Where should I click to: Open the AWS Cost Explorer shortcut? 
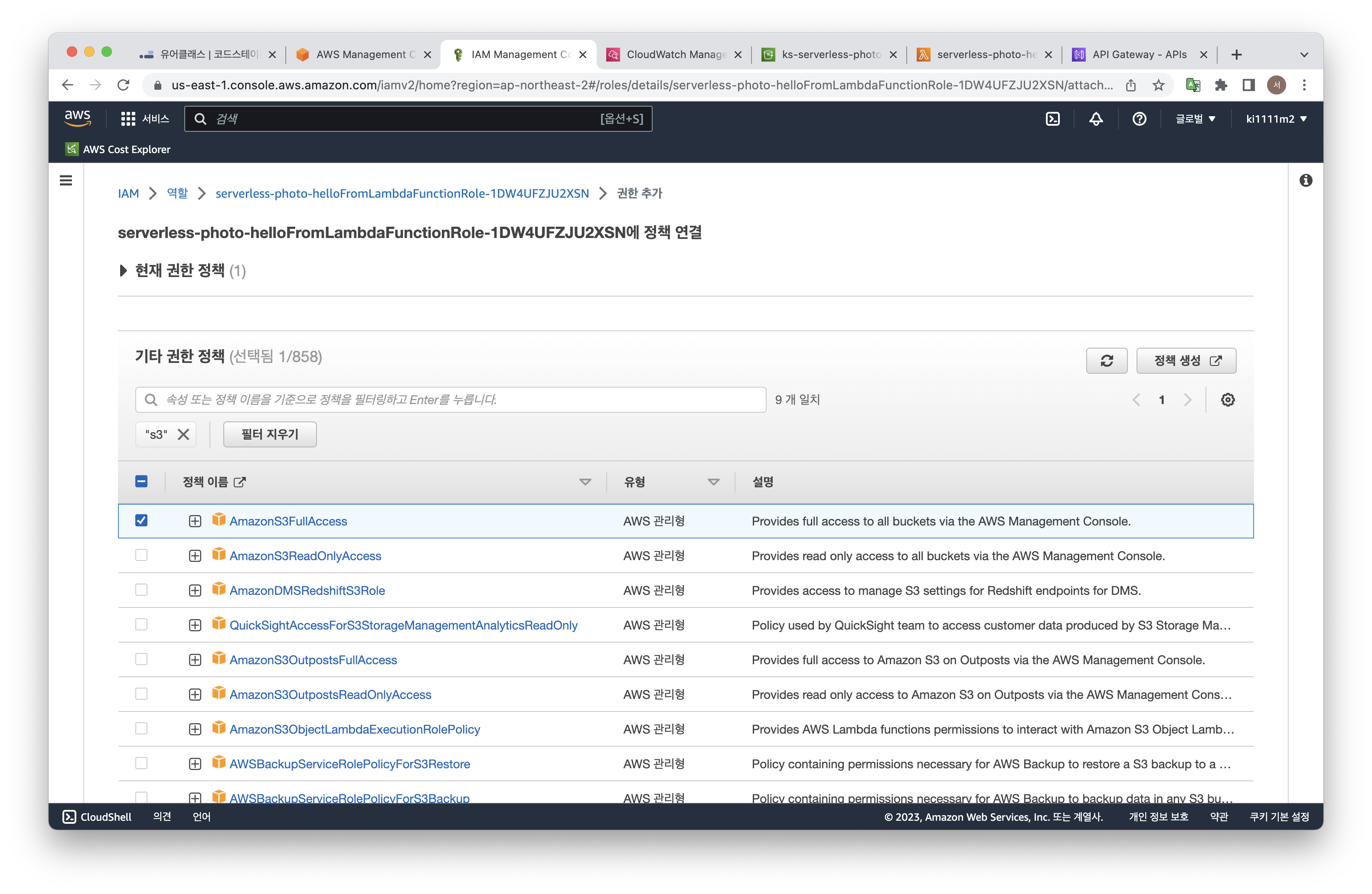click(x=118, y=149)
